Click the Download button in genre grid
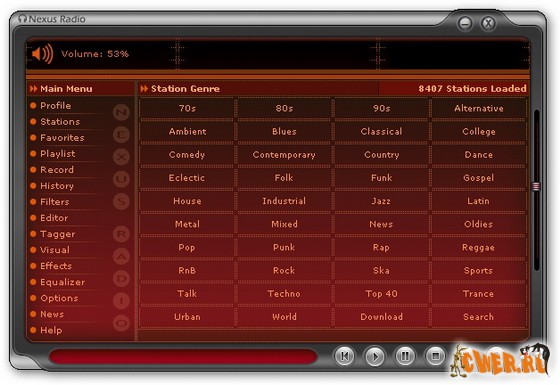This screenshot has height=385, width=560. 381,317
